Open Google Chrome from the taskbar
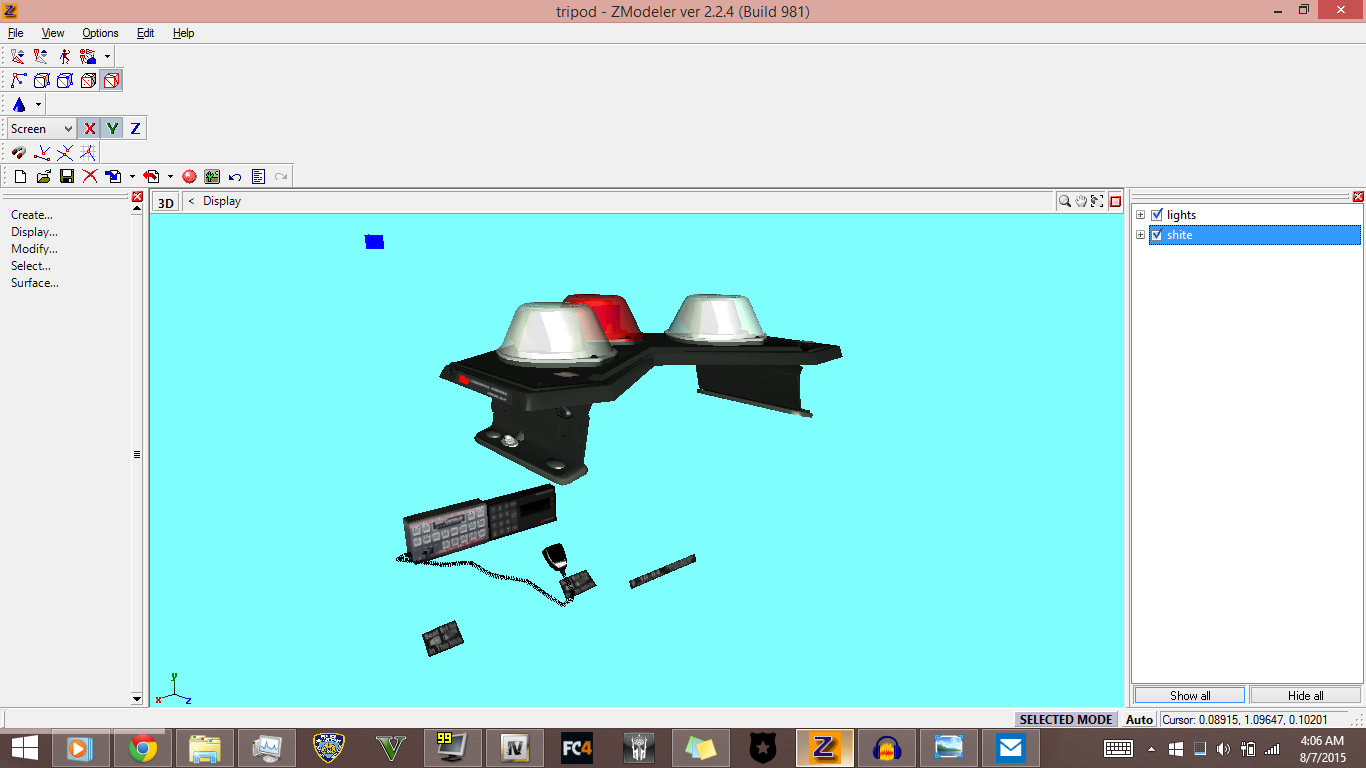The width and height of the screenshot is (1366, 768). [x=142, y=748]
